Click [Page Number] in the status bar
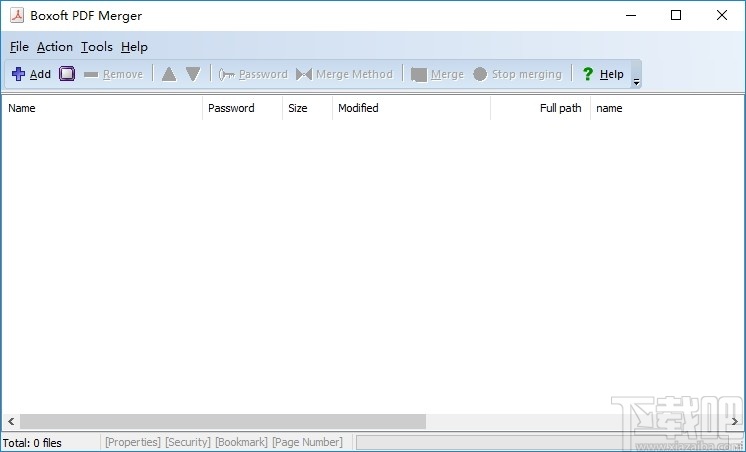The height and width of the screenshot is (452, 746). tap(307, 442)
